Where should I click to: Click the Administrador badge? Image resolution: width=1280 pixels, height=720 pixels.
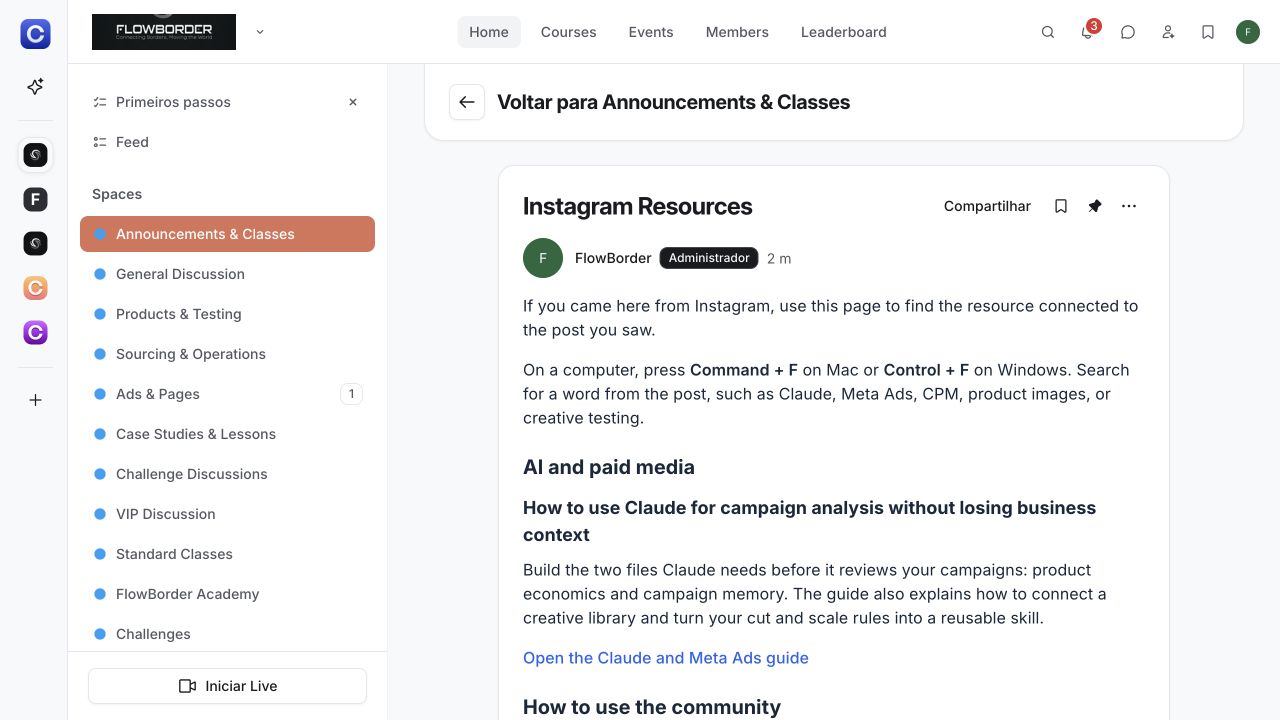point(709,258)
